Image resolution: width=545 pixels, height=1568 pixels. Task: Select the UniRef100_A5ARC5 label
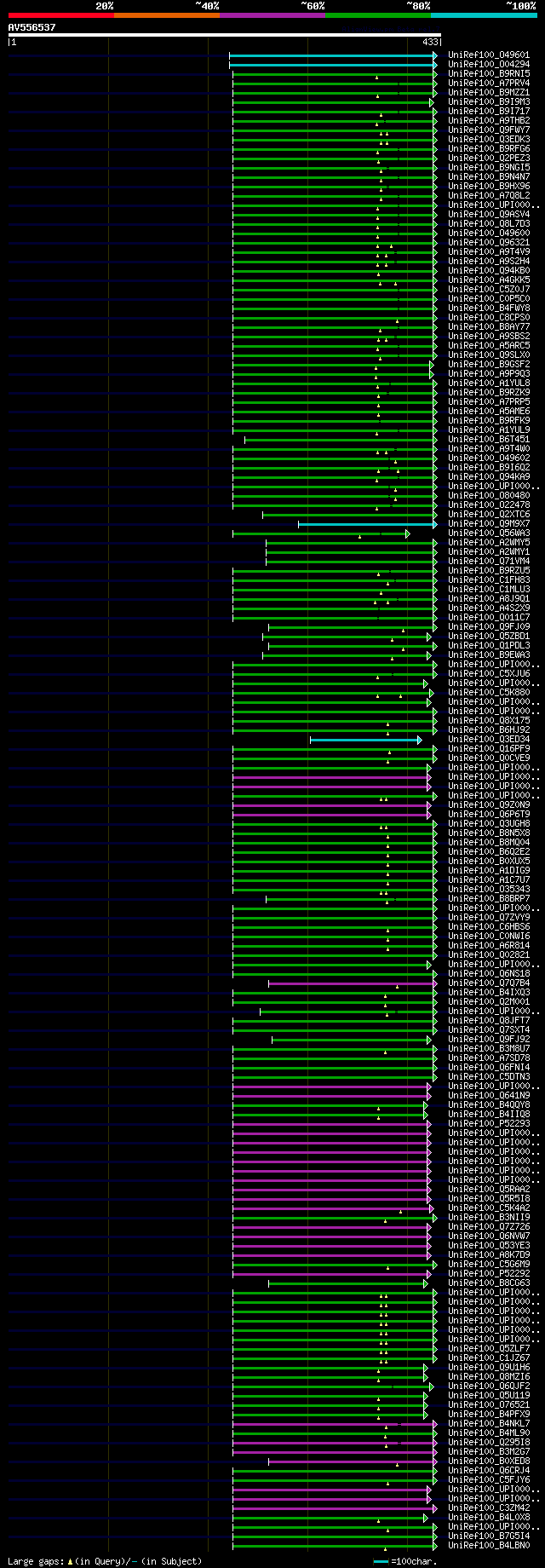pyautogui.click(x=489, y=346)
